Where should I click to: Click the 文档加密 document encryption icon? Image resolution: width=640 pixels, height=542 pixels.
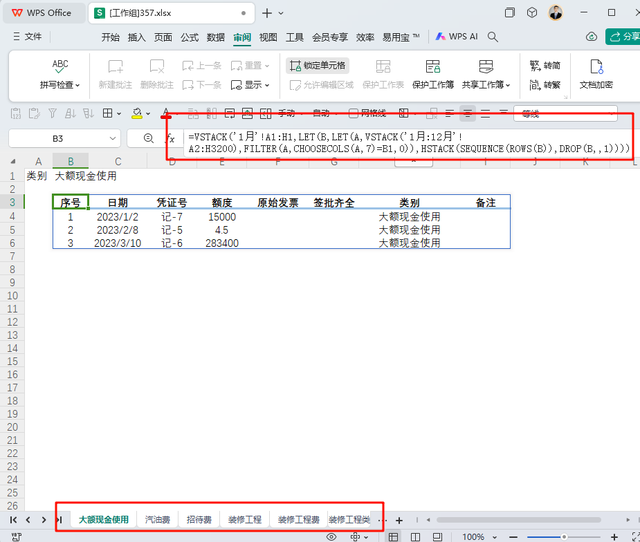tap(596, 66)
